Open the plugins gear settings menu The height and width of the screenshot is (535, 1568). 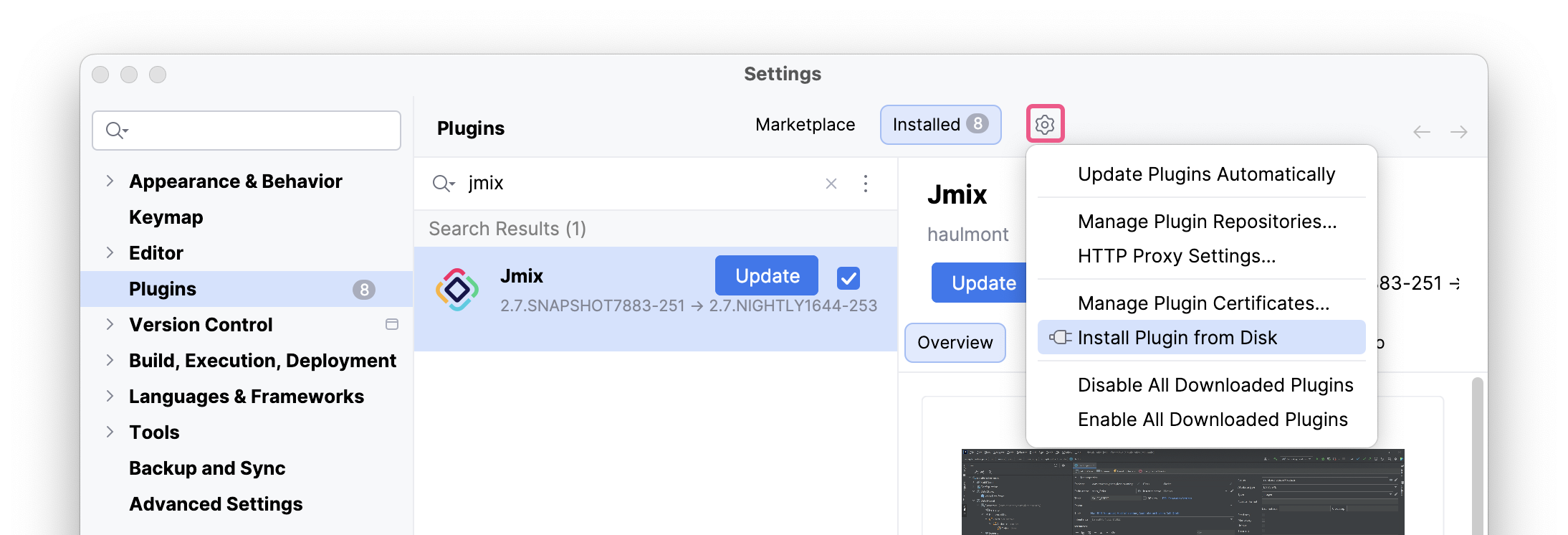tap(1045, 124)
